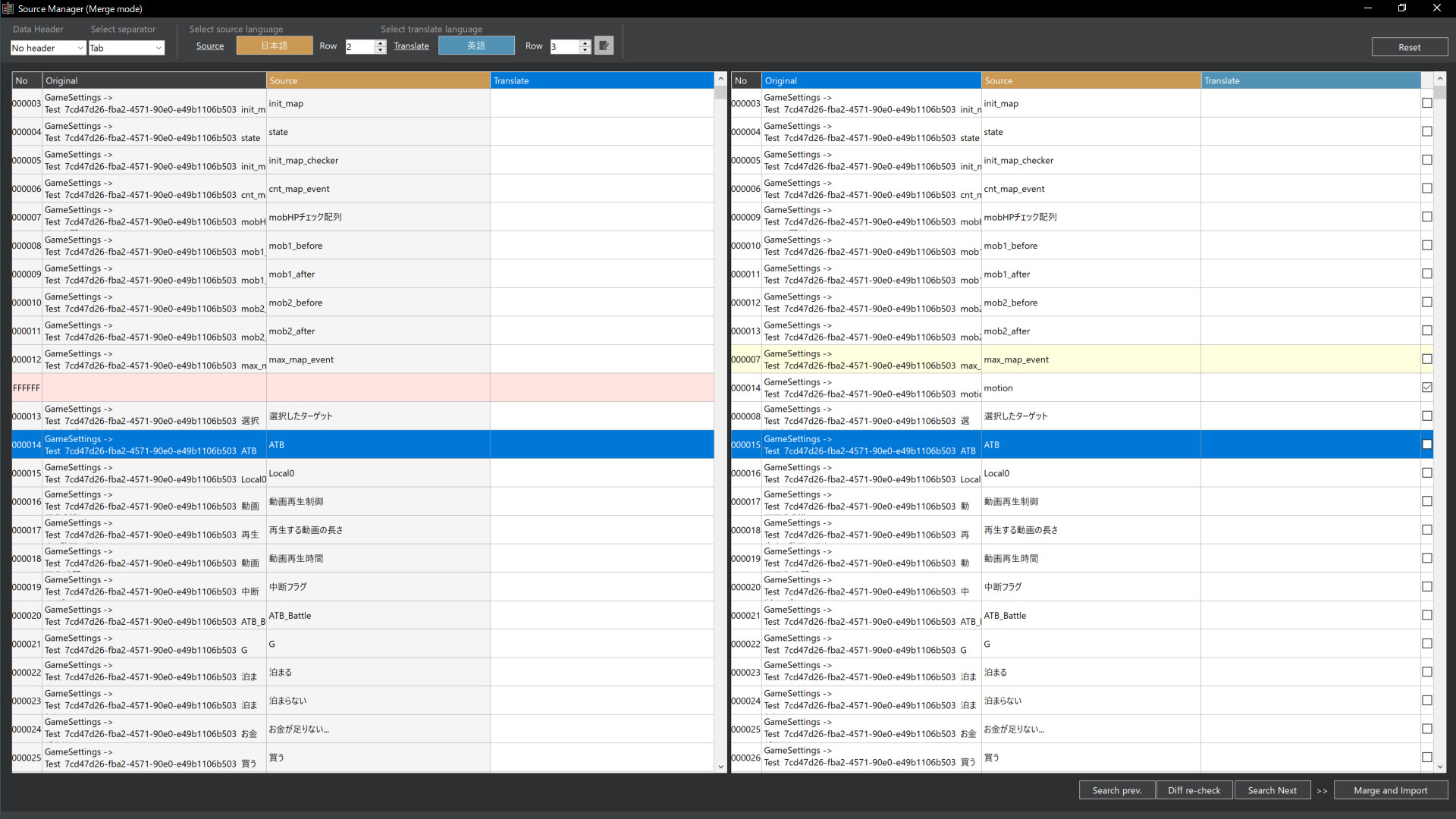Check the ATB row translate checkbox

(x=1429, y=444)
